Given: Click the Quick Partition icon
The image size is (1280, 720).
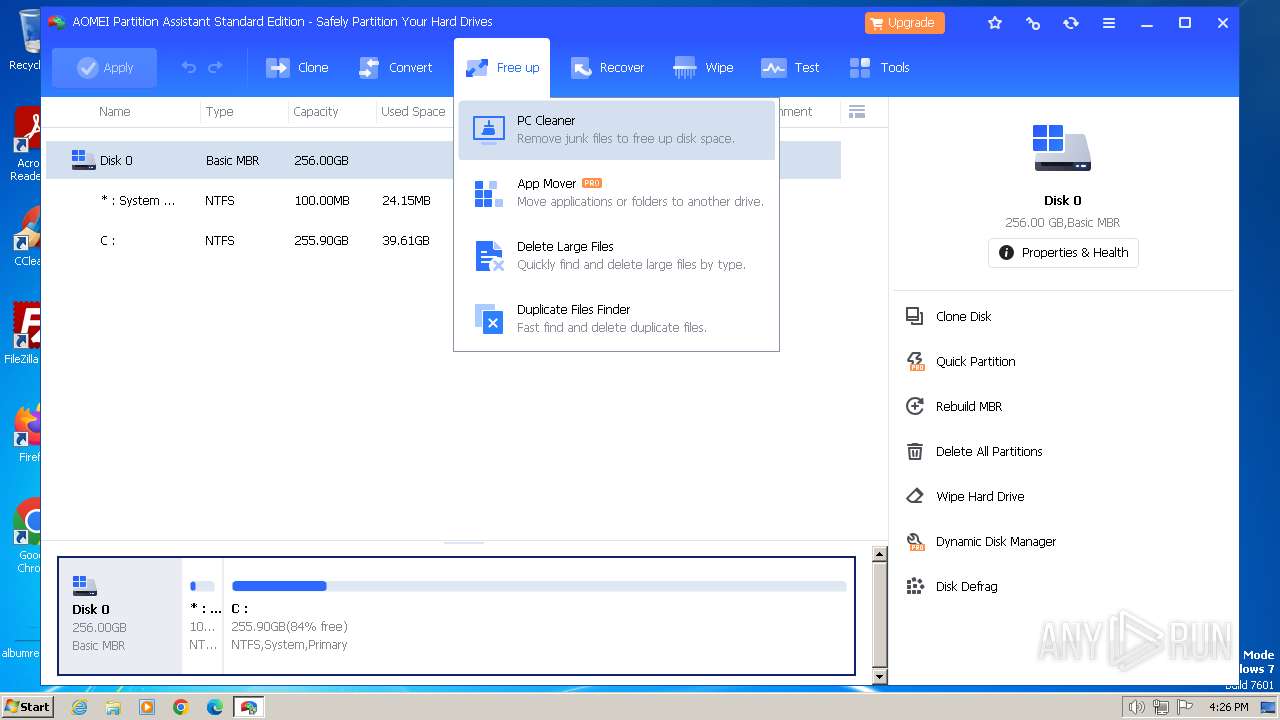Looking at the screenshot, I should 914,361.
